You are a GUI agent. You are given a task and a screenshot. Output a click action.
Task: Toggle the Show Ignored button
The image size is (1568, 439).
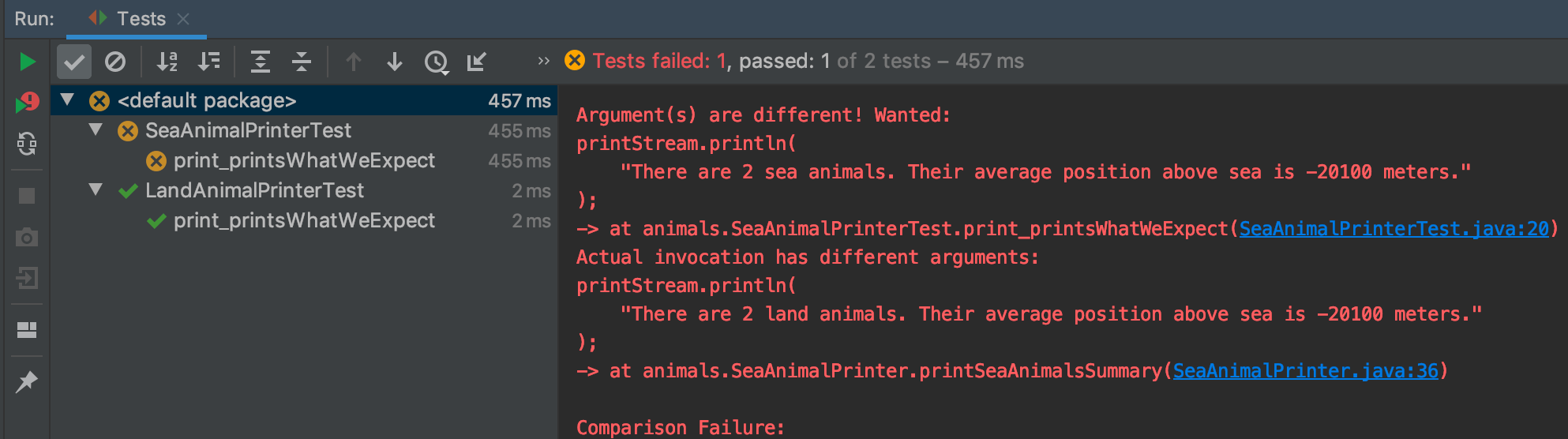point(115,62)
